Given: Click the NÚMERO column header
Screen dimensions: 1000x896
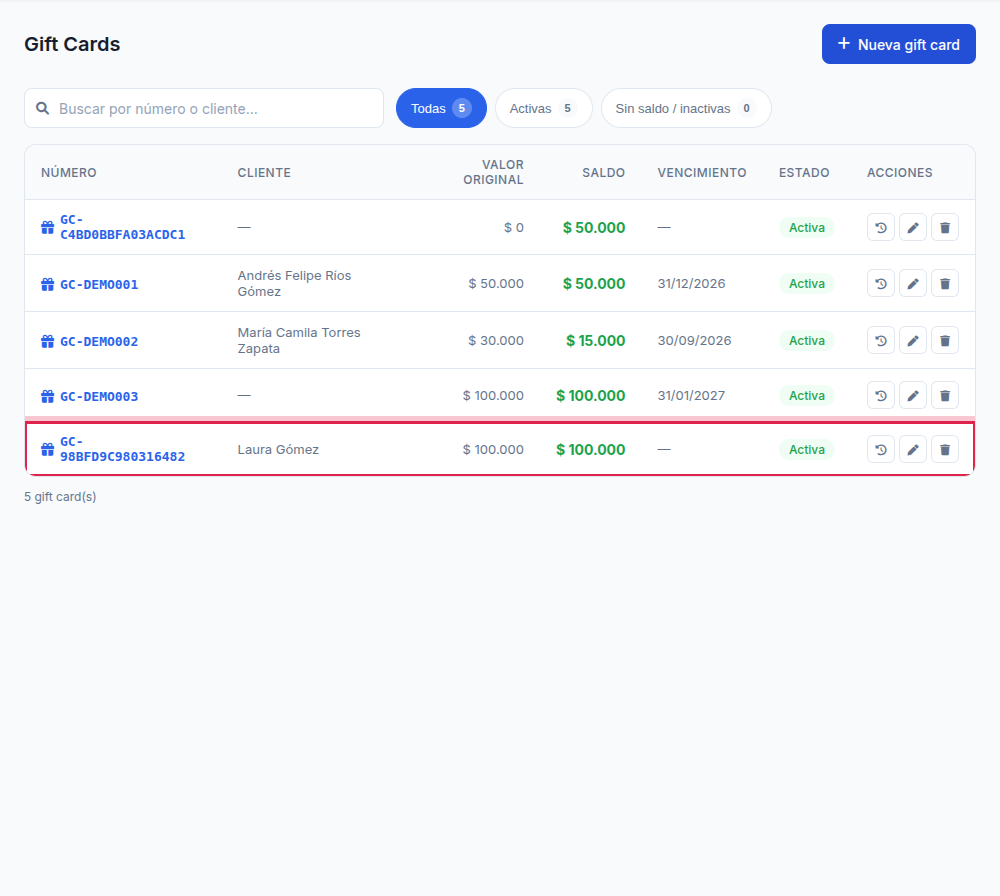Looking at the screenshot, I should [69, 173].
